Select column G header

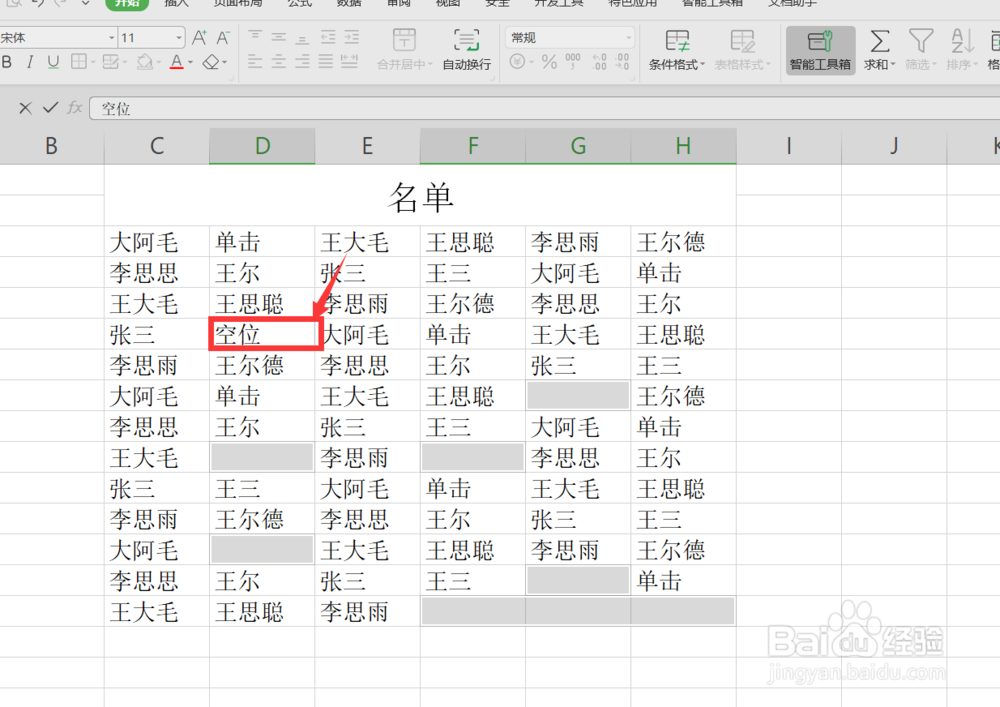[578, 146]
